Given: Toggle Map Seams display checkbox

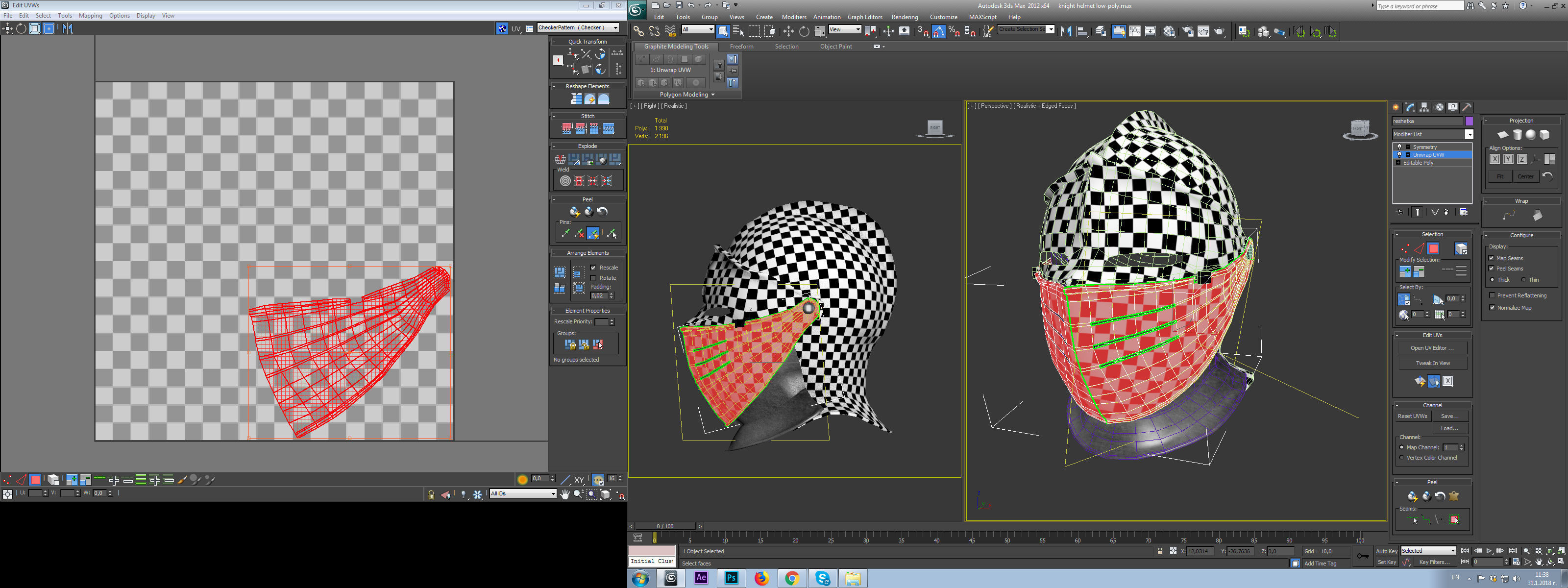Looking at the screenshot, I should [x=1492, y=258].
